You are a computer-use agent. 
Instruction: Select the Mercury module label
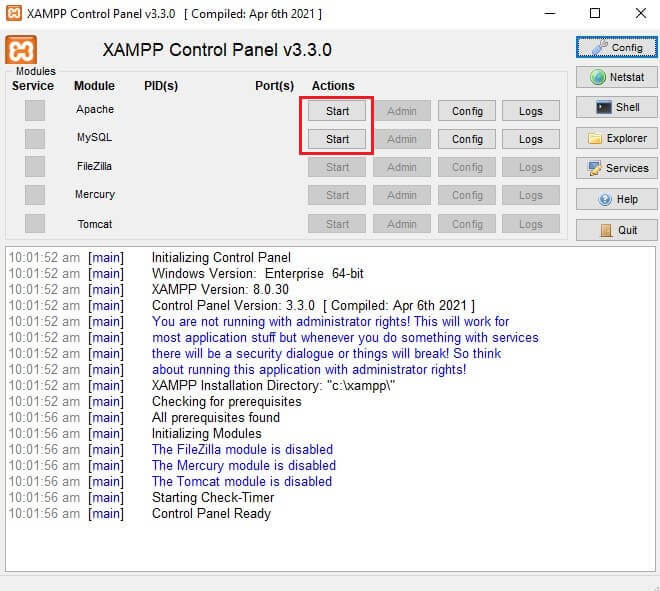[x=95, y=194]
